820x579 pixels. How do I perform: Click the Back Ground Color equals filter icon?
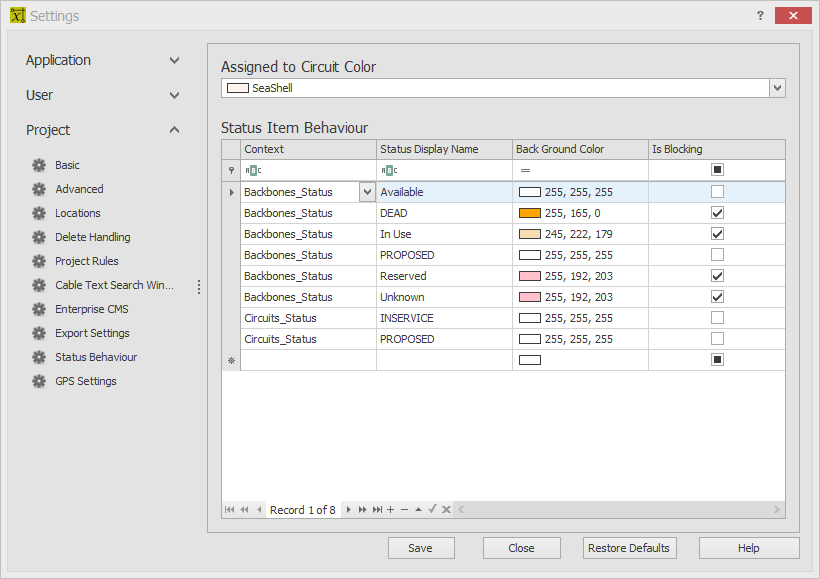pyautogui.click(x=526, y=171)
